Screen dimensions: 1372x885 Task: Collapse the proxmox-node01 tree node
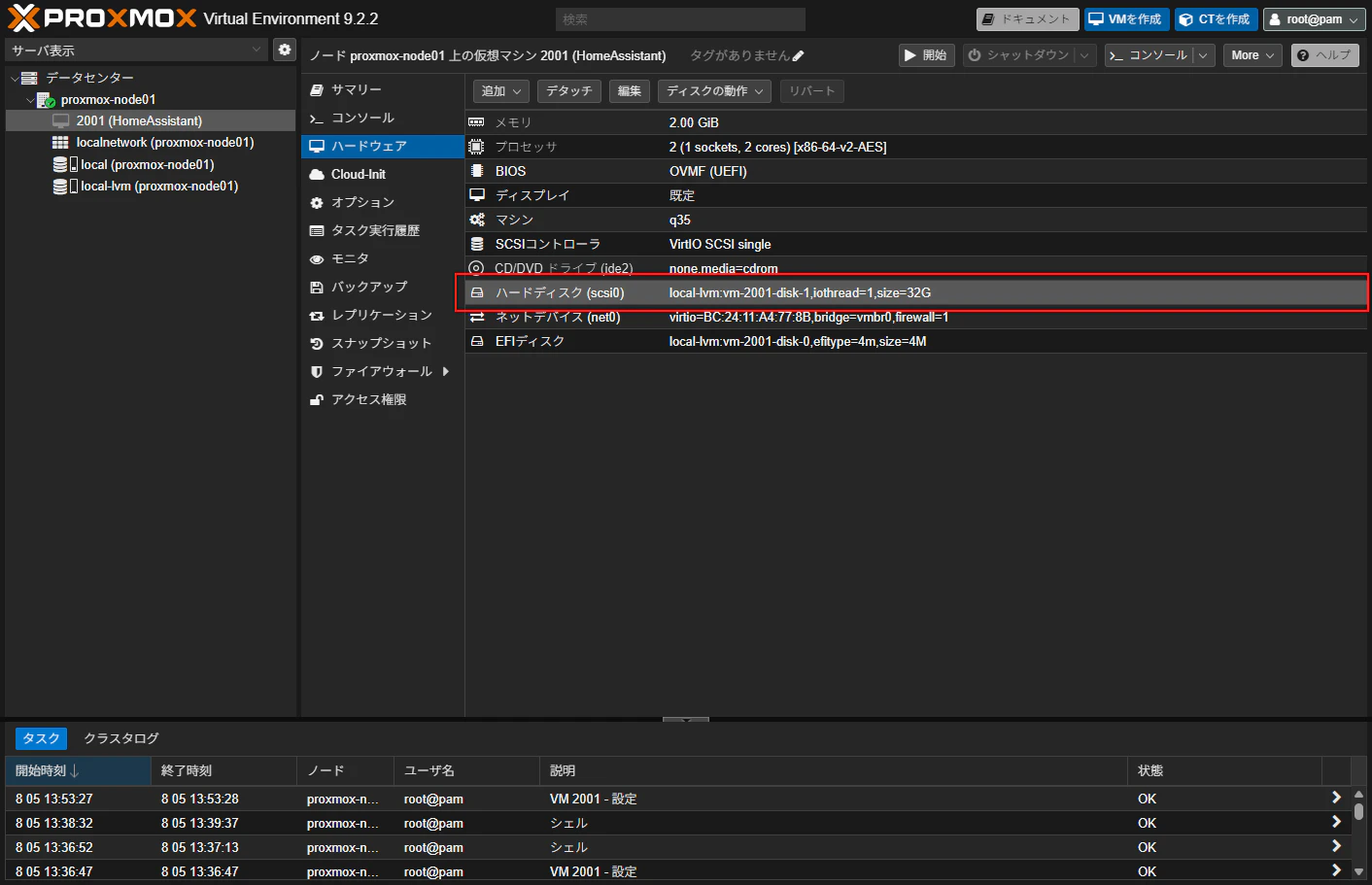tap(29, 99)
